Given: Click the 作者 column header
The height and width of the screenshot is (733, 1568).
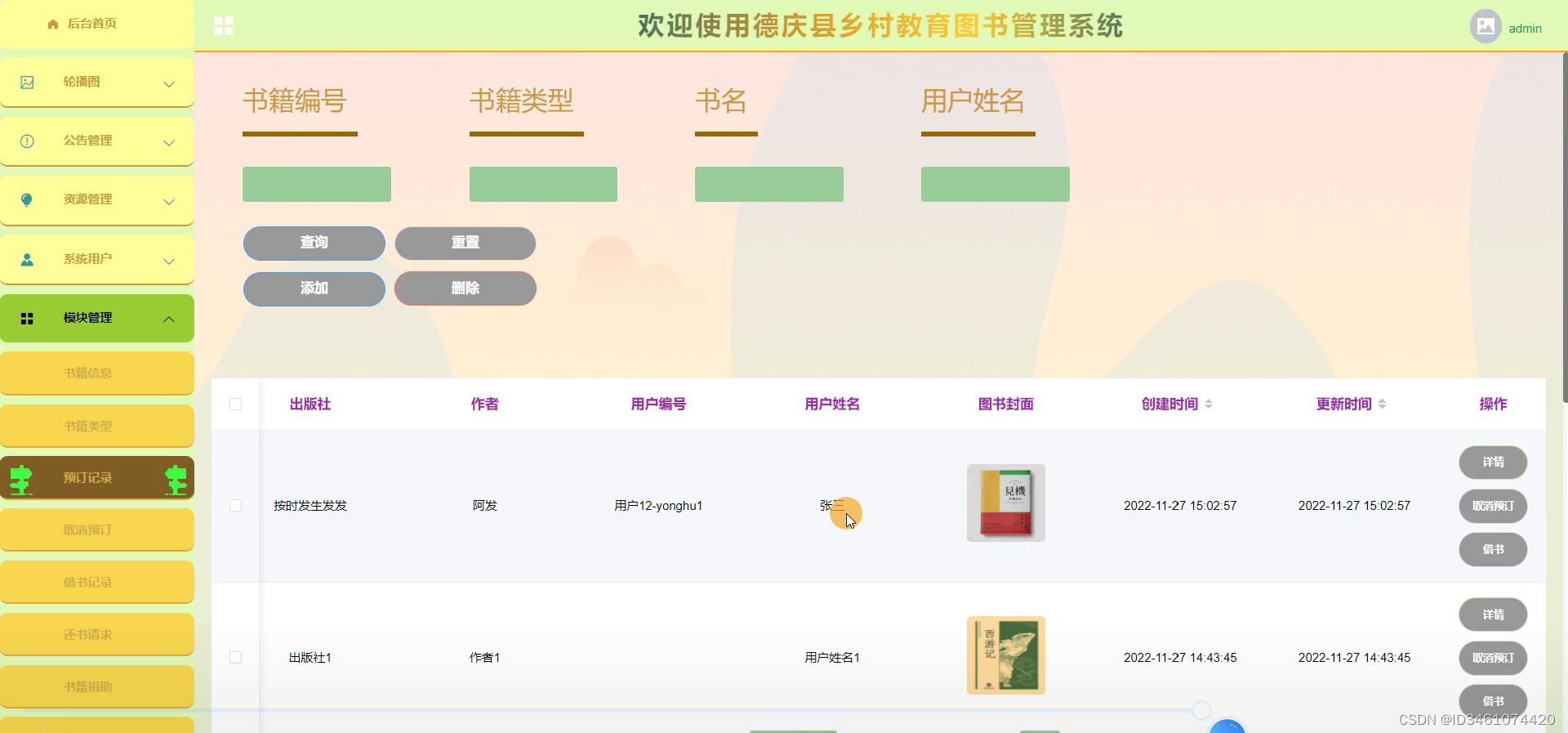Looking at the screenshot, I should coord(484,404).
